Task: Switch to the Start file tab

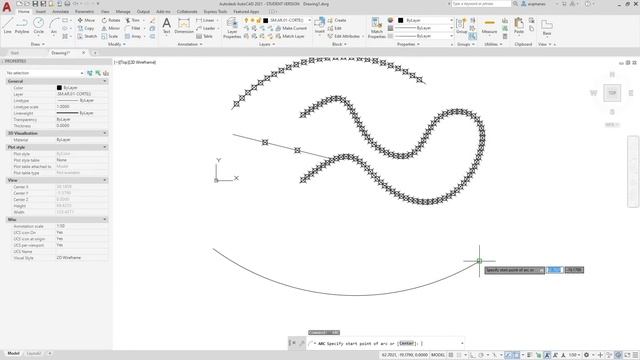Action: [x=15, y=53]
